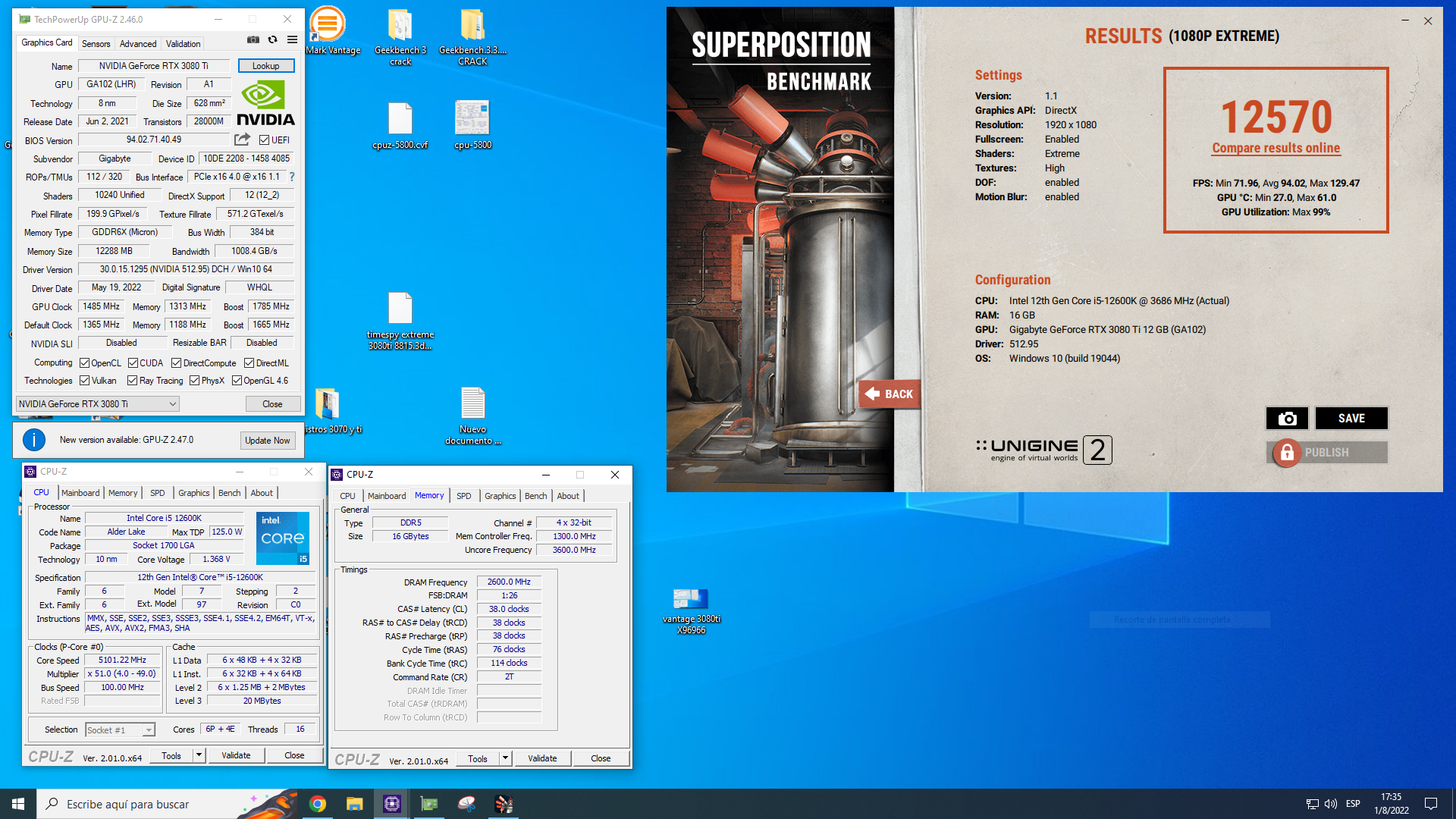Toggle the Ray Tracing checkbox
This screenshot has width=1456, height=819.
(133, 381)
